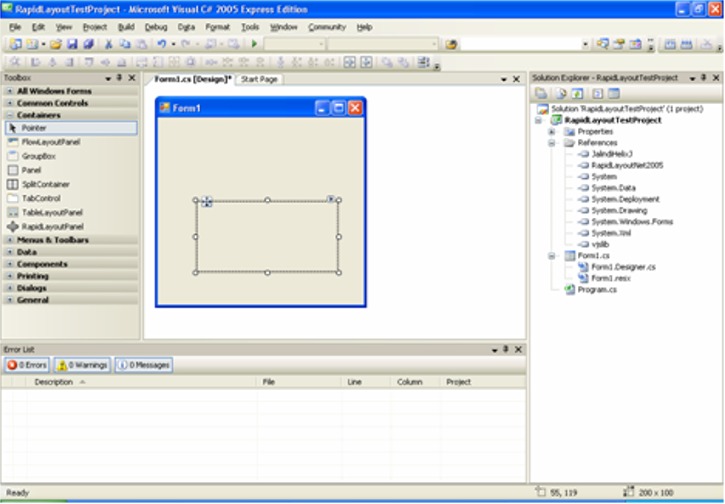
Task: Expand Menus & Toolbars toolbox group
Action: [x=10, y=240]
